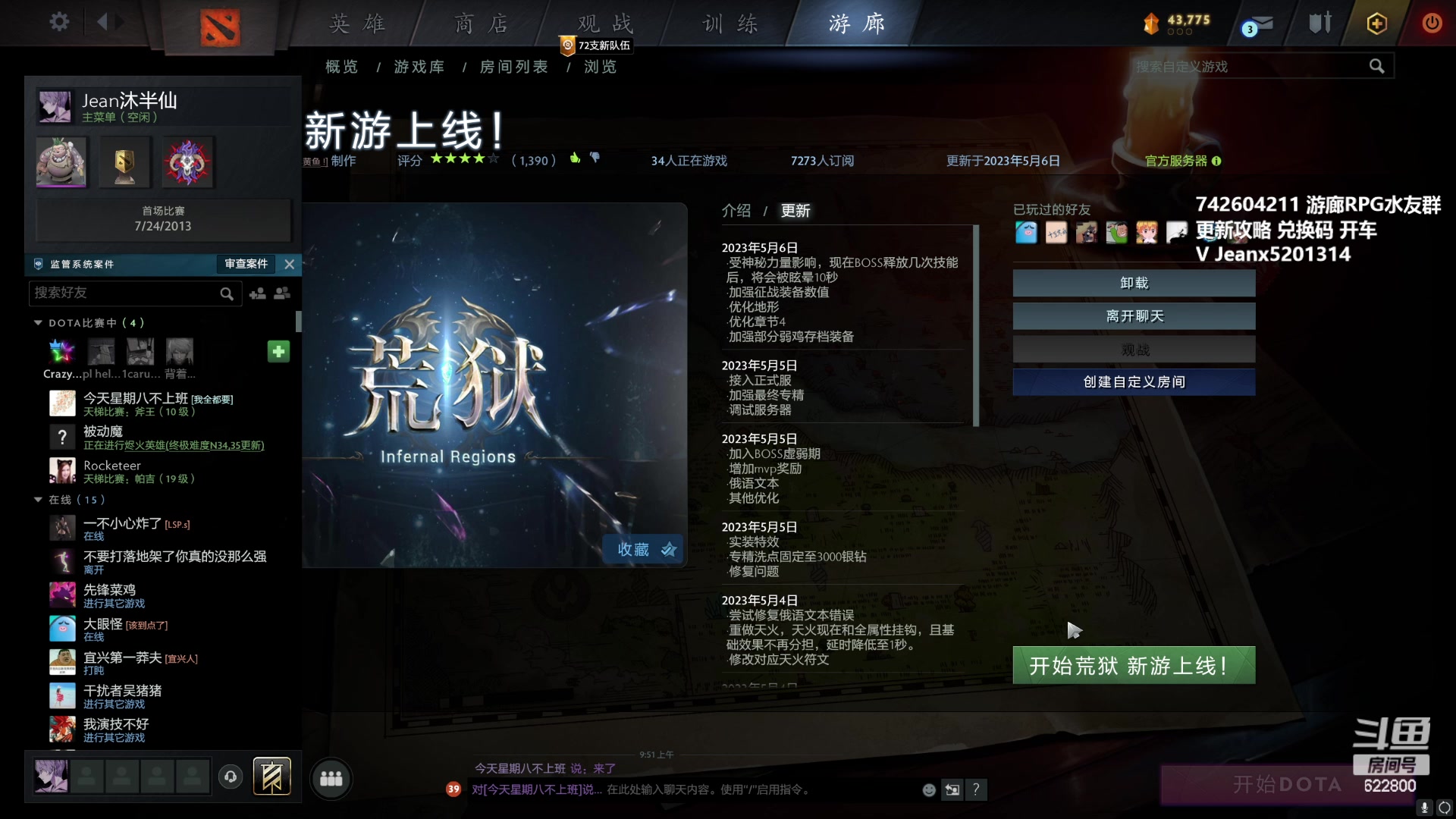Open the manage friend groups icon

[x=282, y=293]
